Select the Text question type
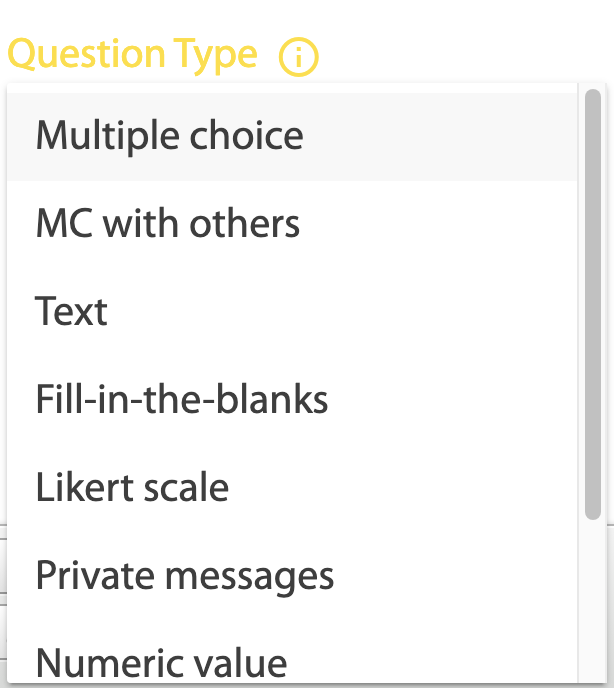Viewport: 614px width, 688px height. (292, 312)
